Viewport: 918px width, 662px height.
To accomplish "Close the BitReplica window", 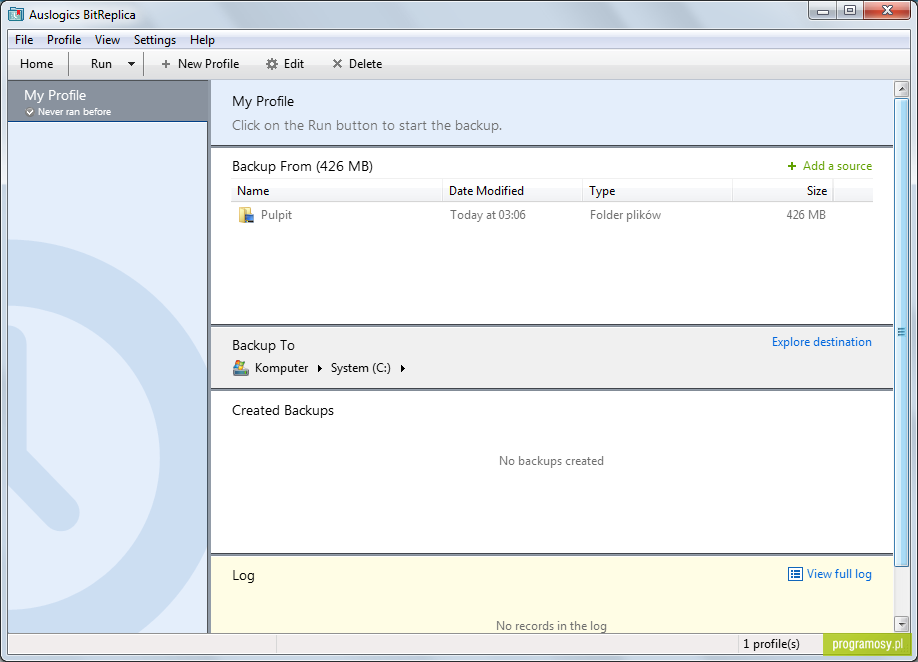I will coord(886,11).
